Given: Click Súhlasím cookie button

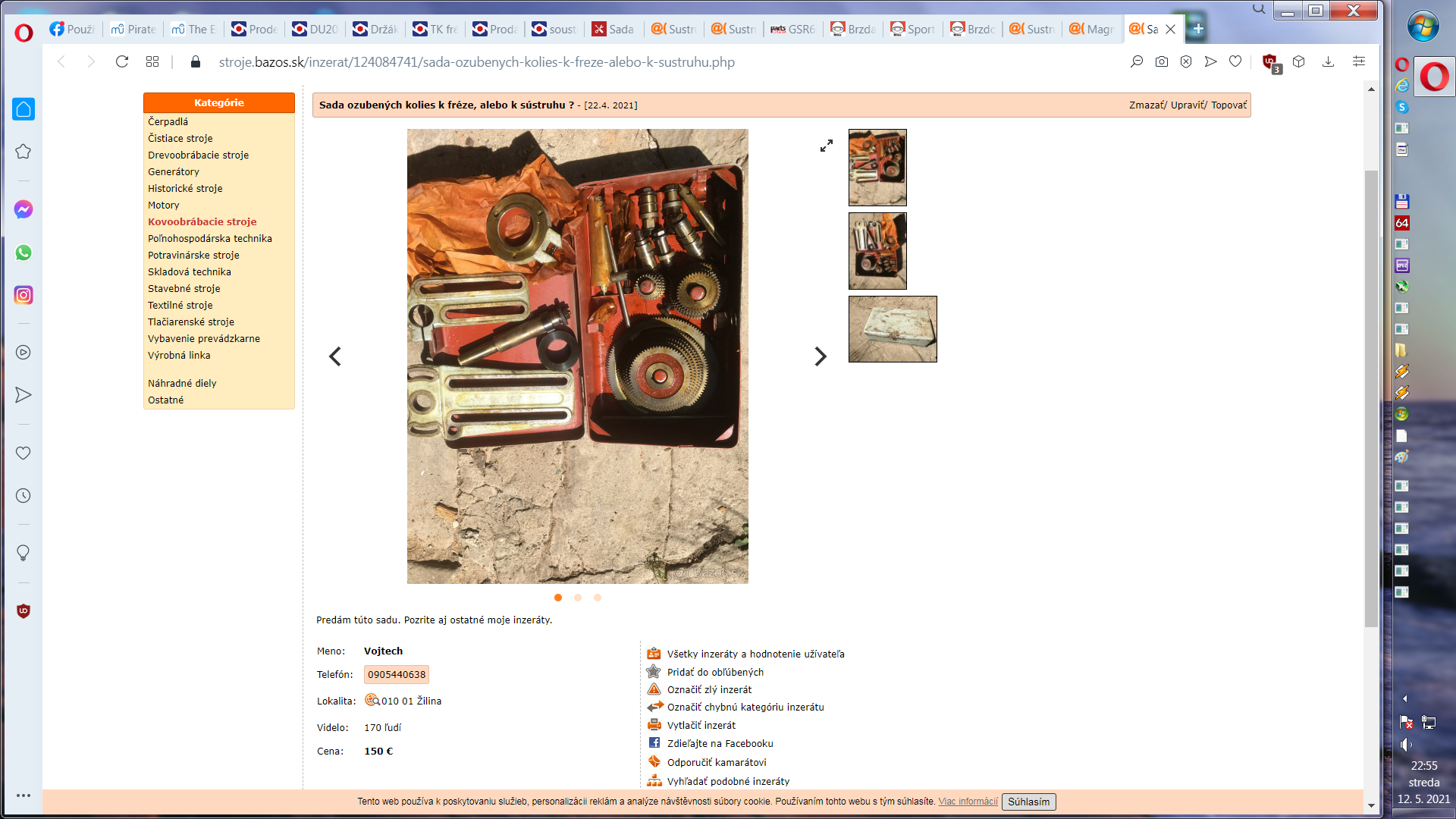Looking at the screenshot, I should point(1028,802).
